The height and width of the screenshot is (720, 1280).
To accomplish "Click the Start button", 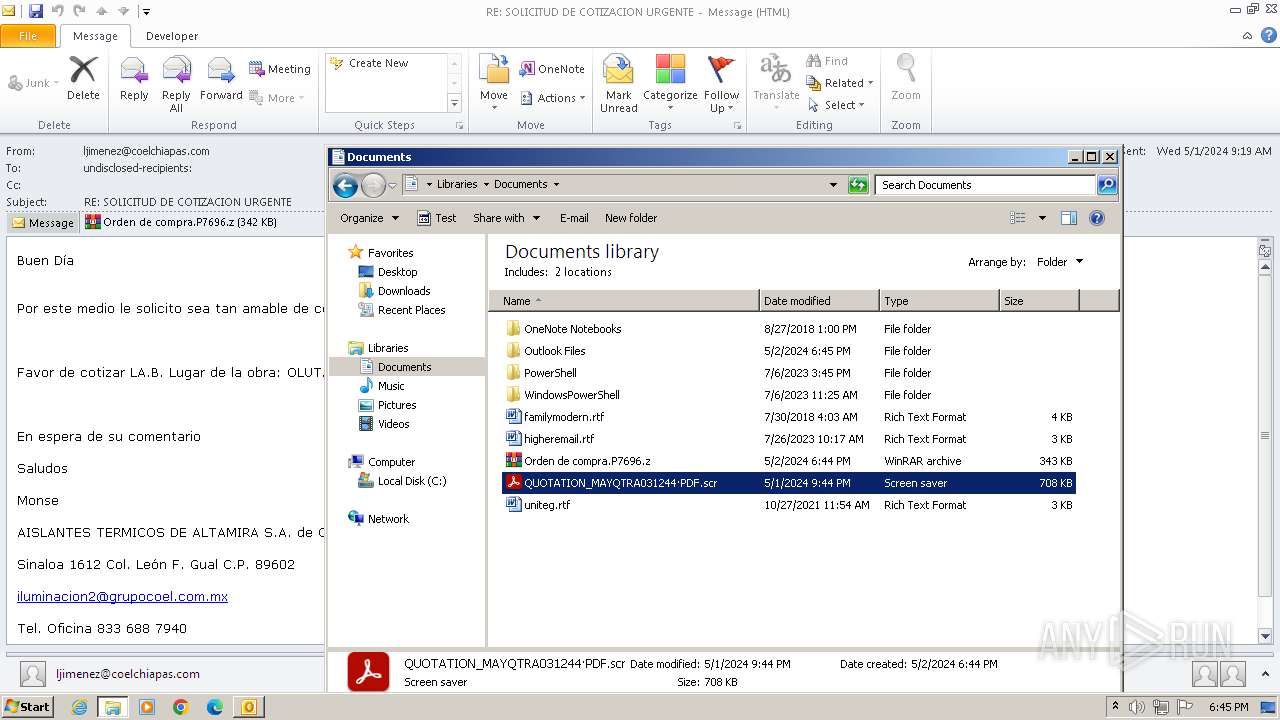I will (27, 707).
